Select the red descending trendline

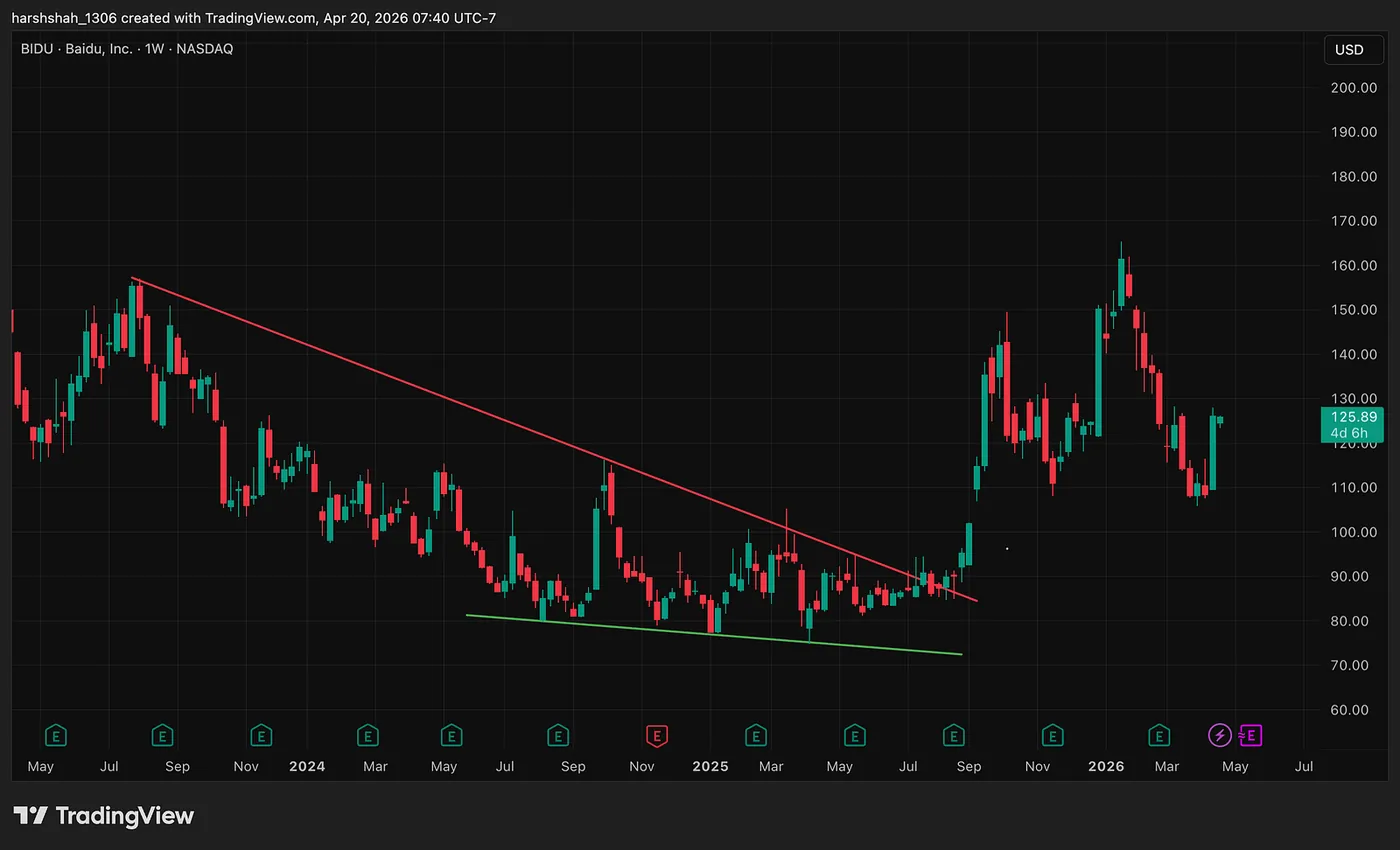pos(555,439)
